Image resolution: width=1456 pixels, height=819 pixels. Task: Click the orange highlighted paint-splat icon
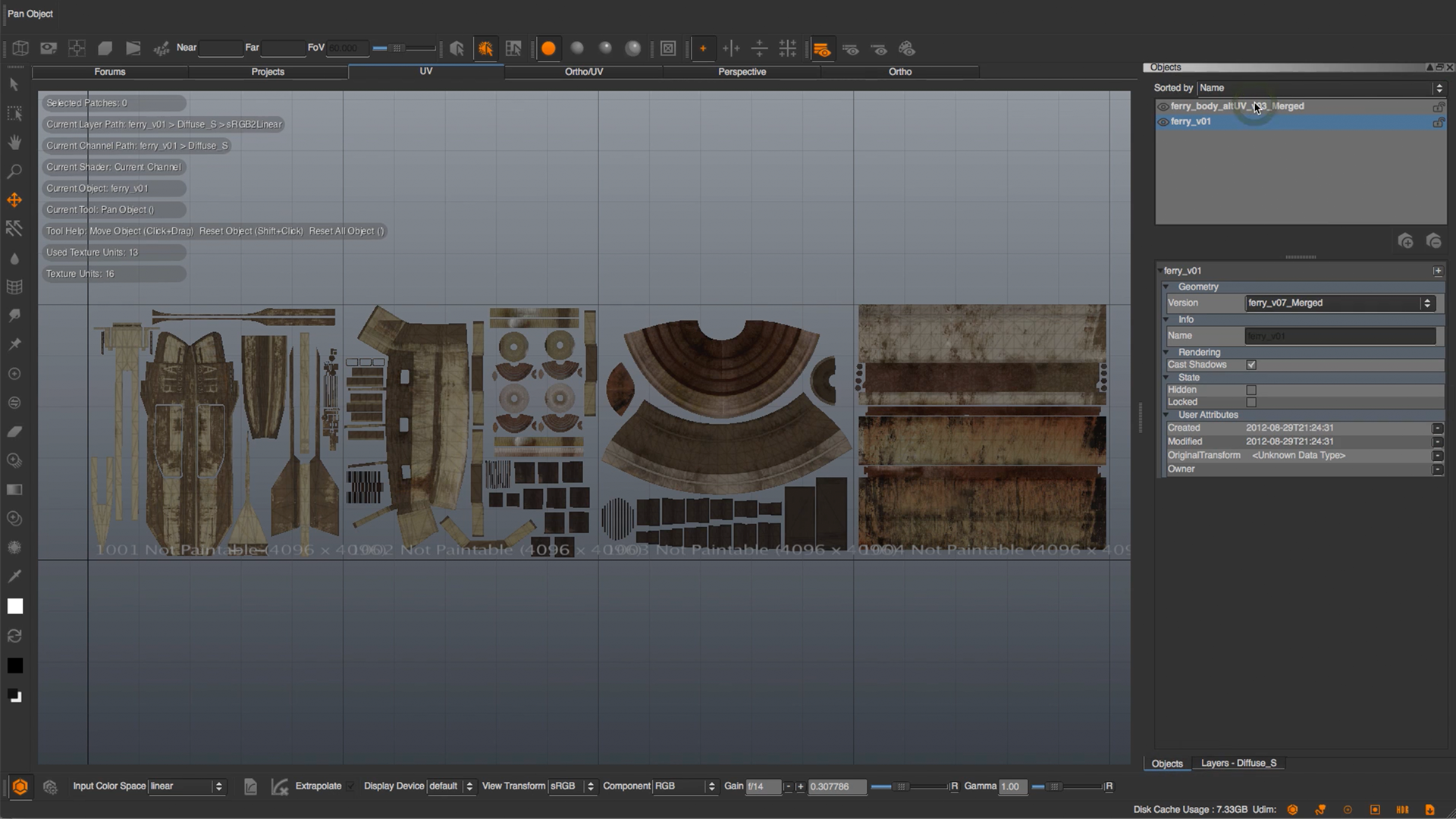[485, 49]
